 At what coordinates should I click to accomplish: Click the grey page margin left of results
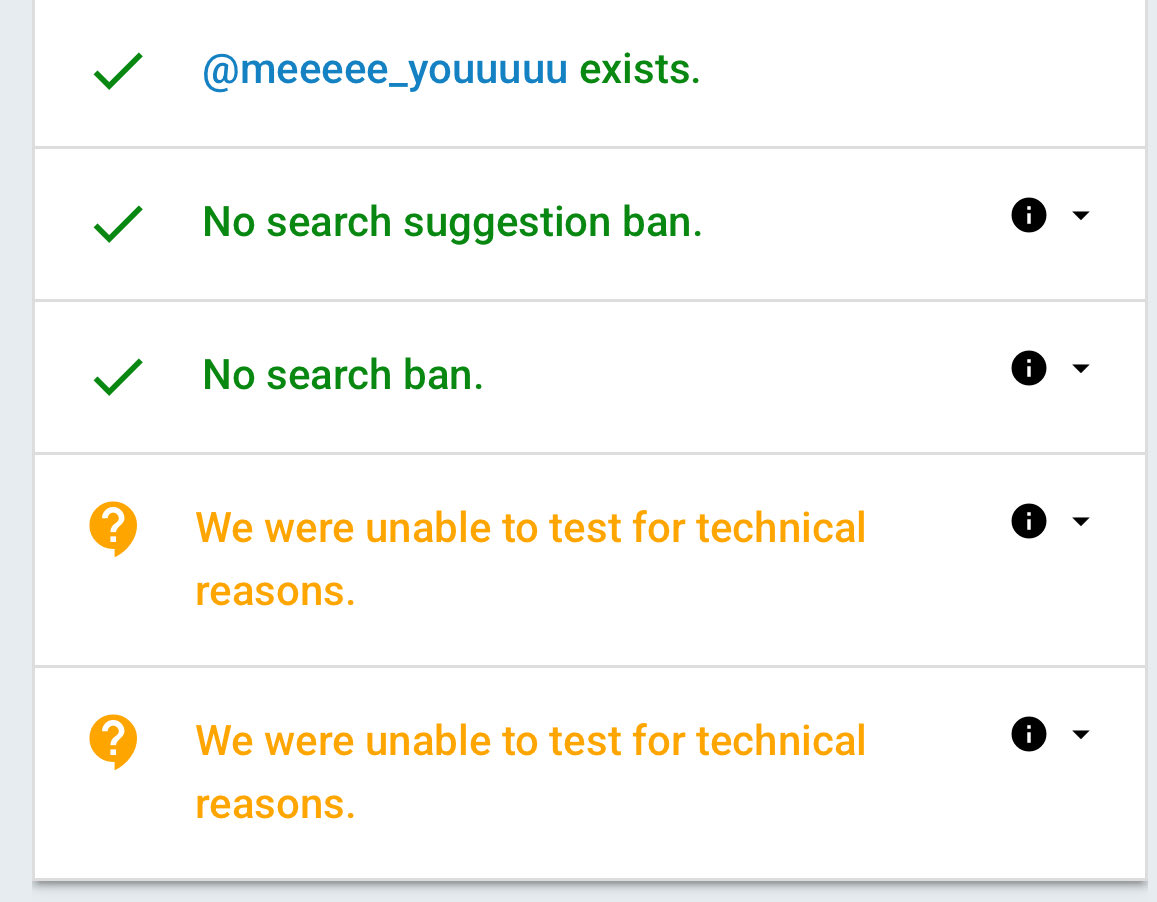pos(15,450)
